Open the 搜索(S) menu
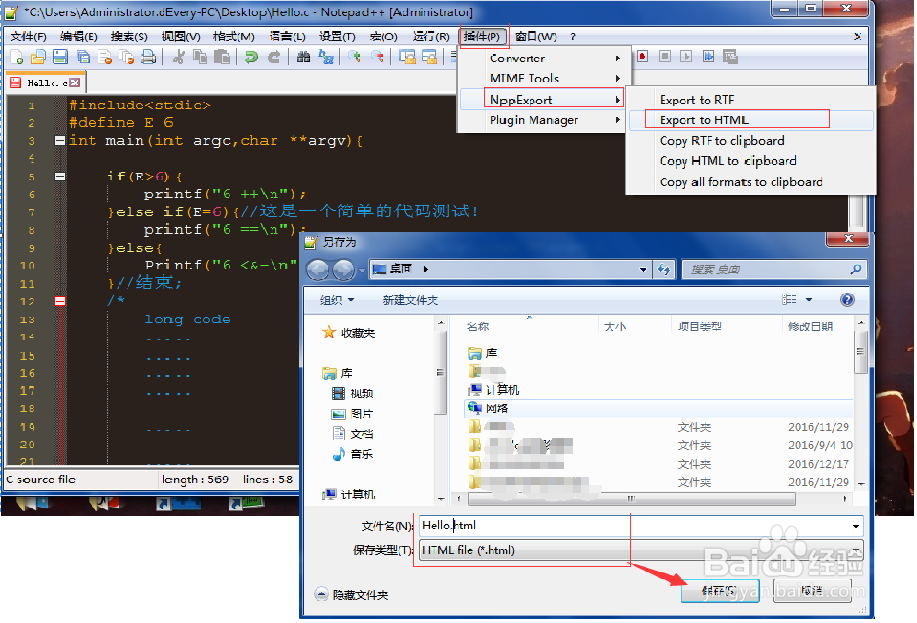This screenshot has height=623, width=917. point(129,36)
